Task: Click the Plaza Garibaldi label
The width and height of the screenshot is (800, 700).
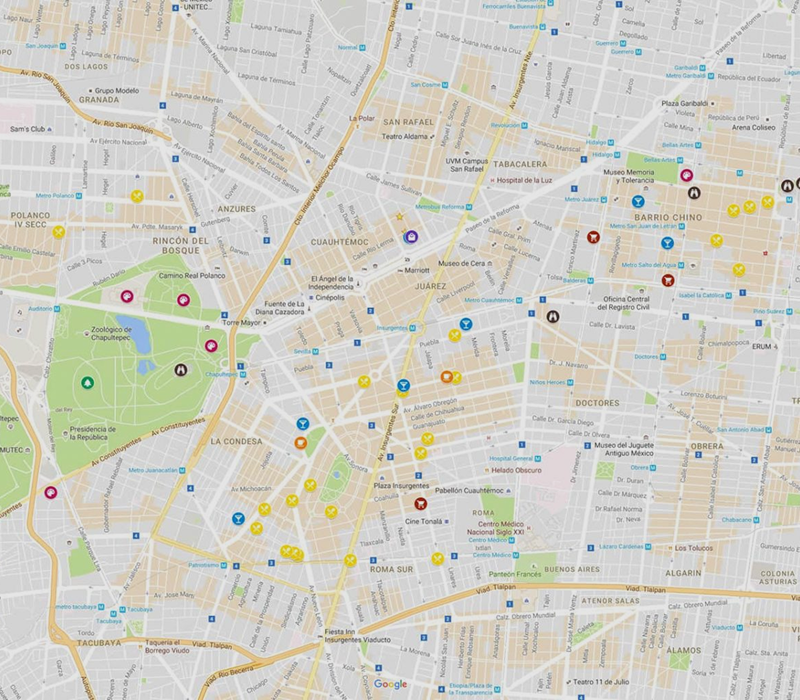Action: click(684, 103)
